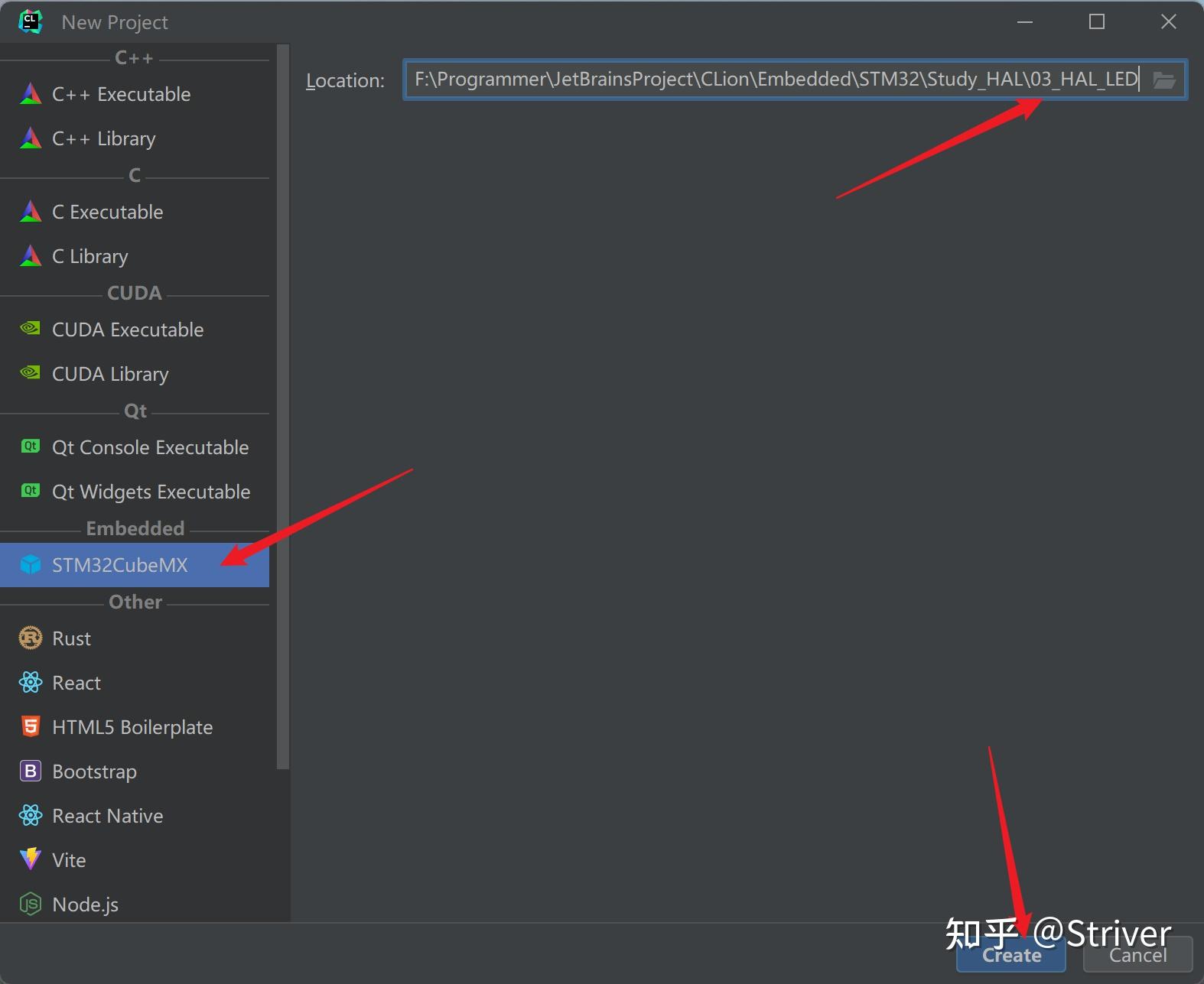Screen dimensions: 1204x984
Task: Choose the C Library template
Action: tap(135, 256)
